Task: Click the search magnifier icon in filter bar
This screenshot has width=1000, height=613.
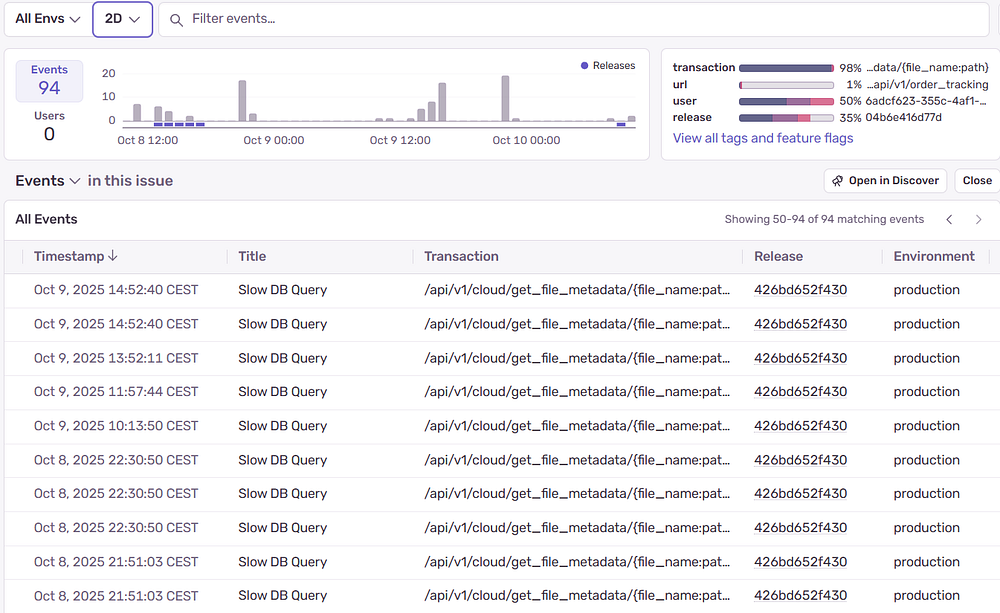Action: 176,20
